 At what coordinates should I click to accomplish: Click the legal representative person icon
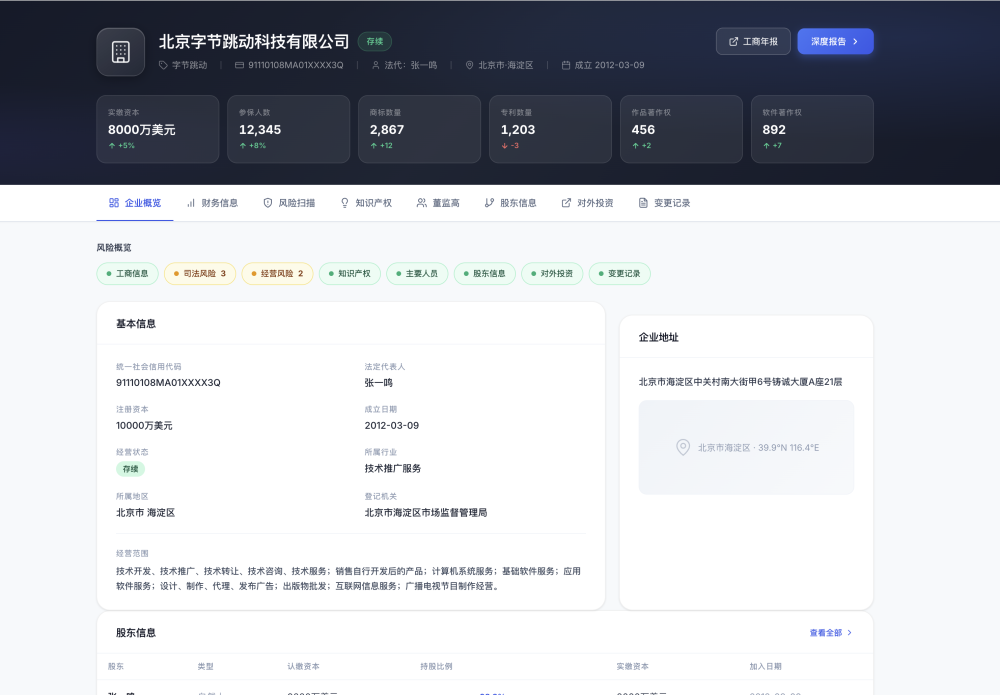click(x=376, y=65)
